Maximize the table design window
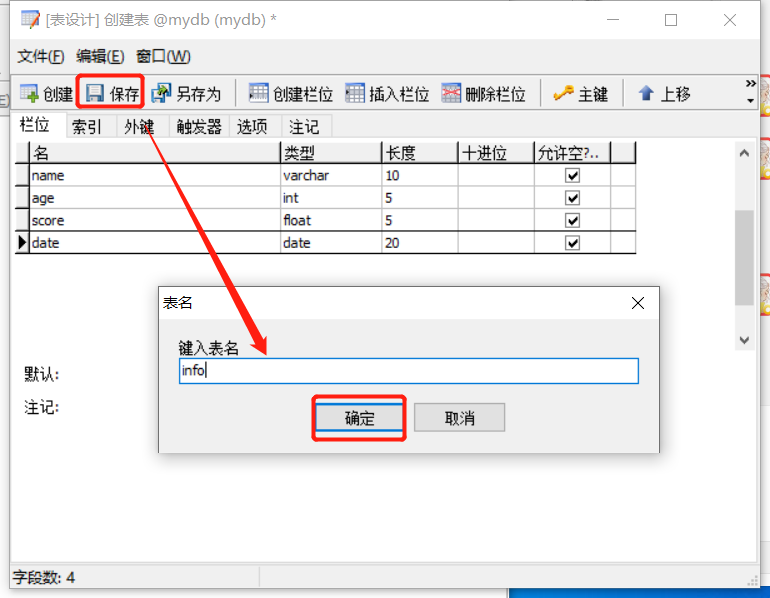This screenshot has width=770, height=598. tap(671, 20)
